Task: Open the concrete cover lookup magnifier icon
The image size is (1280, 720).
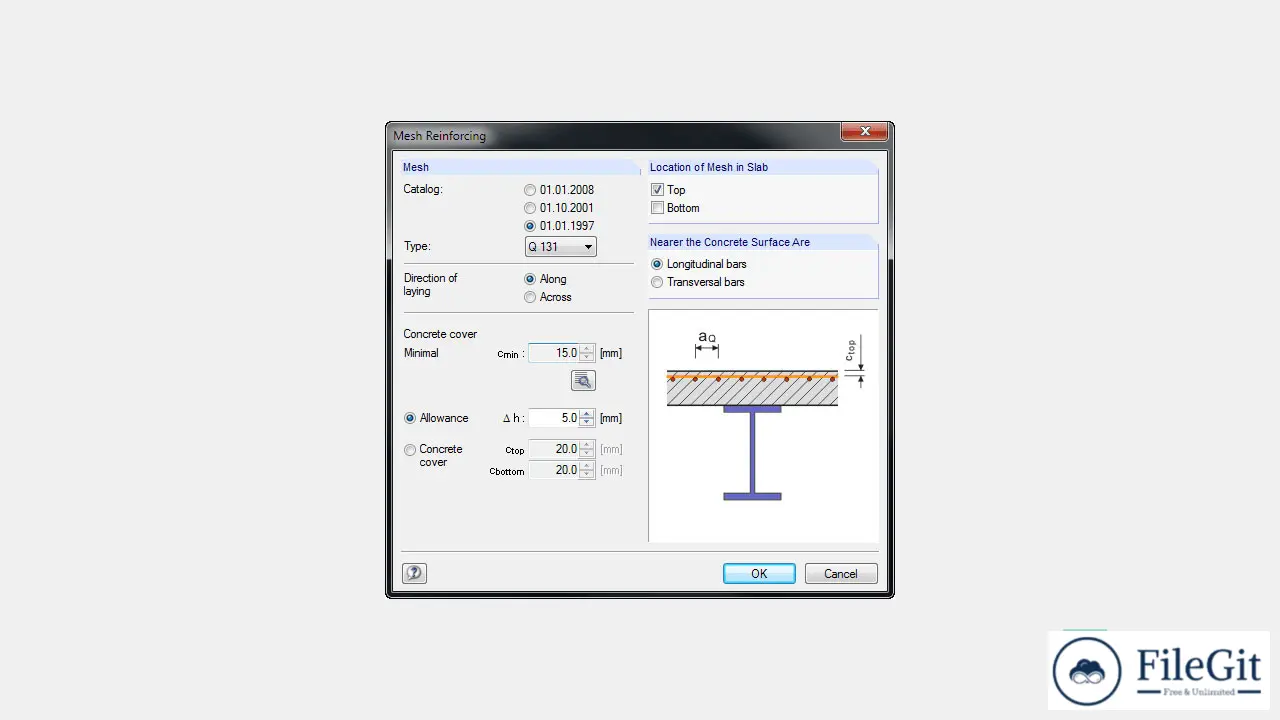Action: [583, 380]
